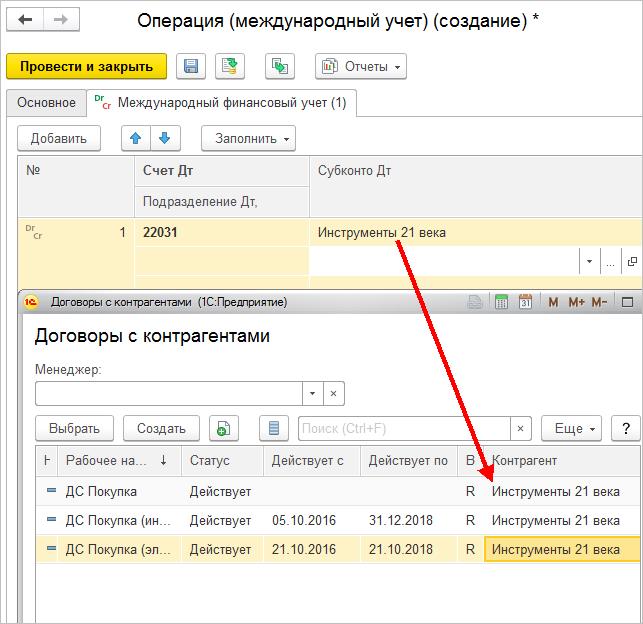Clear the Менеджер field with the x button
Screen dimensions: 643x624
point(333,394)
